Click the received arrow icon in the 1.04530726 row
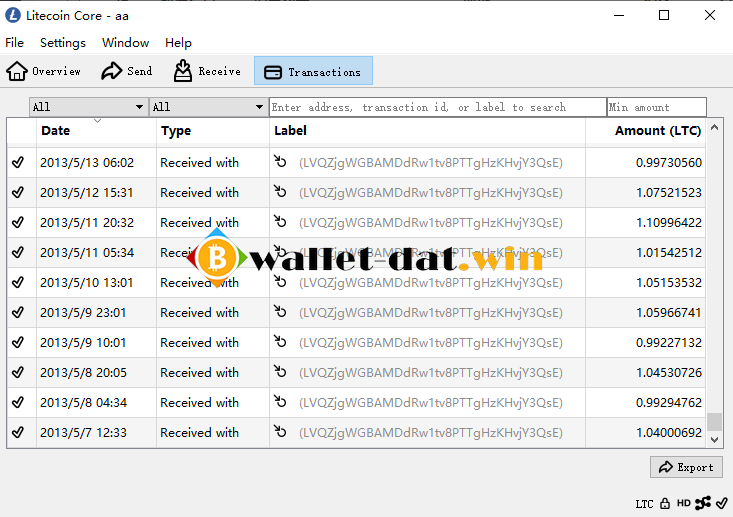 point(280,371)
